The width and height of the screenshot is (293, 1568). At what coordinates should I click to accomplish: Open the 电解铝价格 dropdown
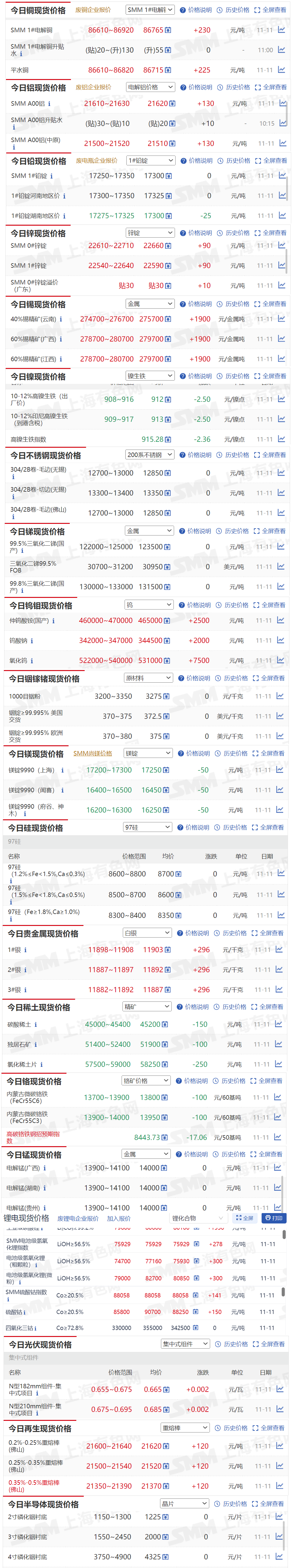tap(151, 87)
